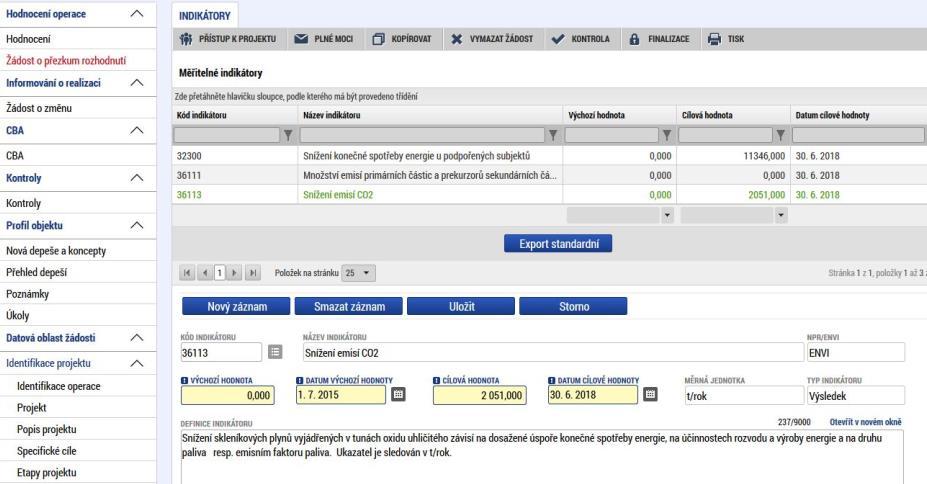Screen dimensions: 927x484
Task: Open calendar for Datum cílové hodnoty
Action: (x=650, y=394)
